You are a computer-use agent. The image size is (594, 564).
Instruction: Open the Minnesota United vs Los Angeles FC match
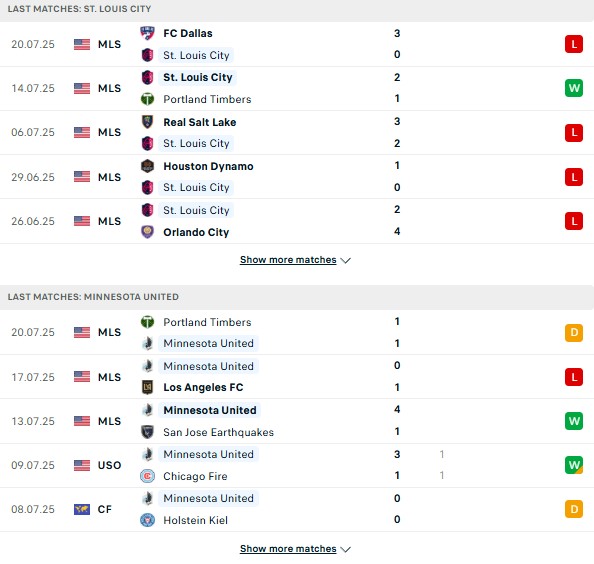coord(297,377)
